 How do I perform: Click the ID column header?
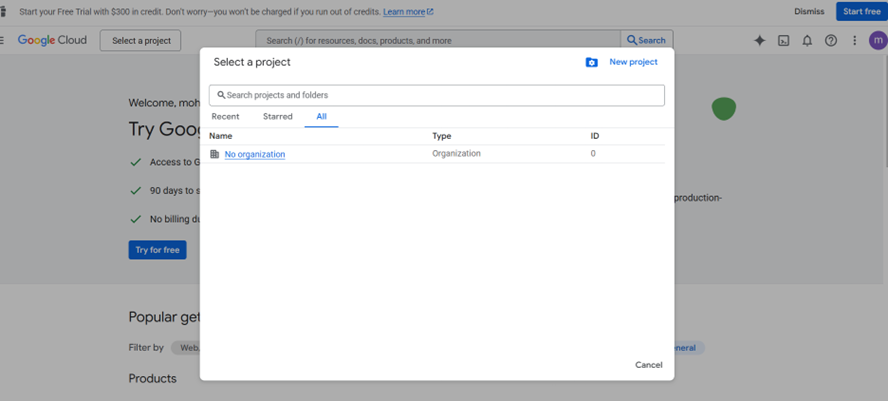click(595, 136)
